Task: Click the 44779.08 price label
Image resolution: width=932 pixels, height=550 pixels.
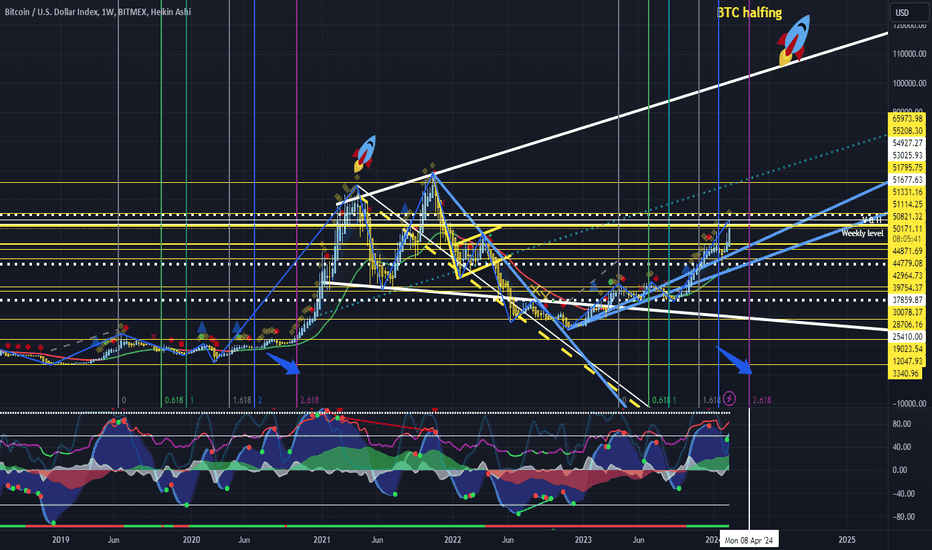Action: click(x=908, y=263)
